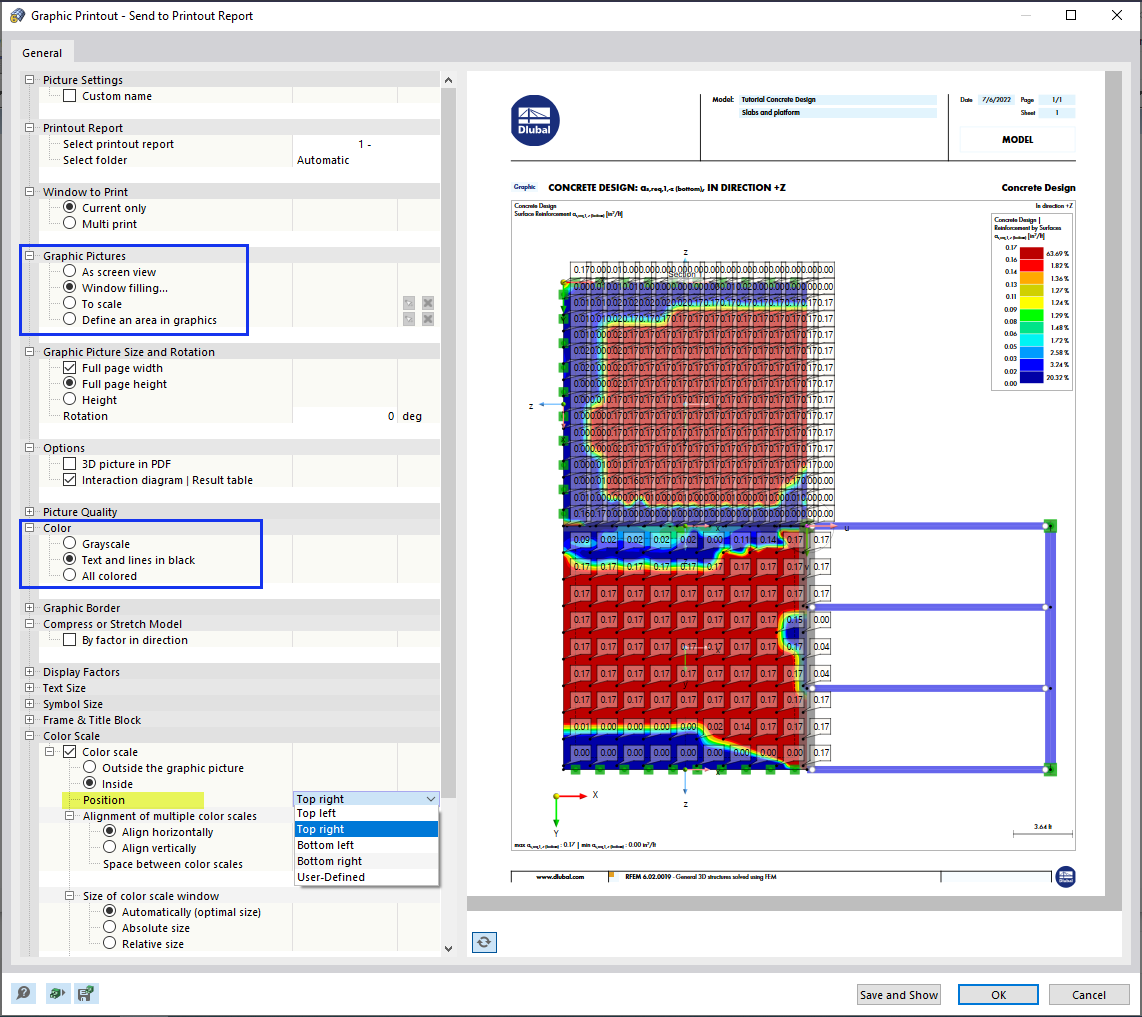1142x1017 pixels.
Task: Click the delete X icon in Define an area row
Action: [428, 319]
